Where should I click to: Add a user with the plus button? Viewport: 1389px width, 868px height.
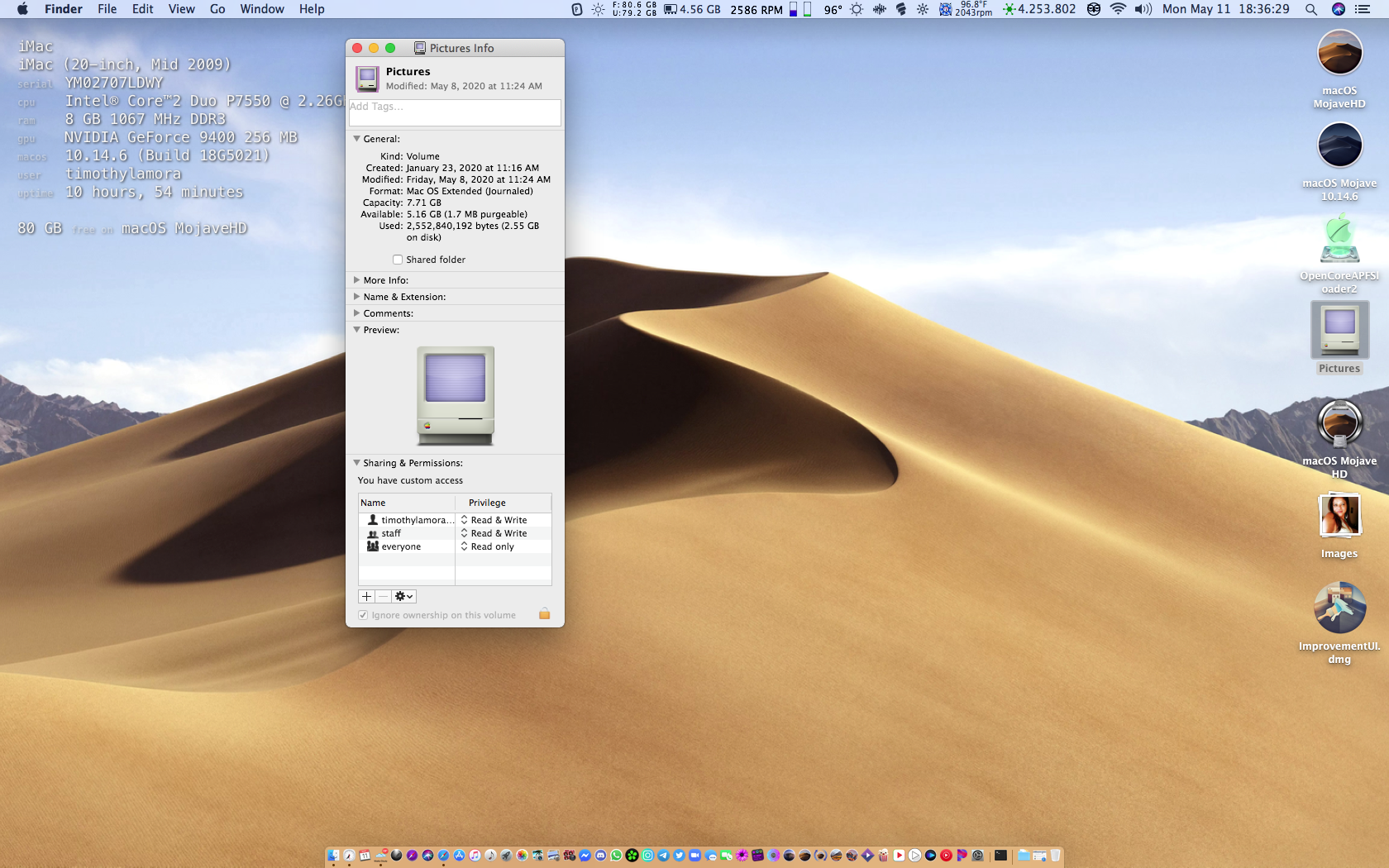(366, 596)
